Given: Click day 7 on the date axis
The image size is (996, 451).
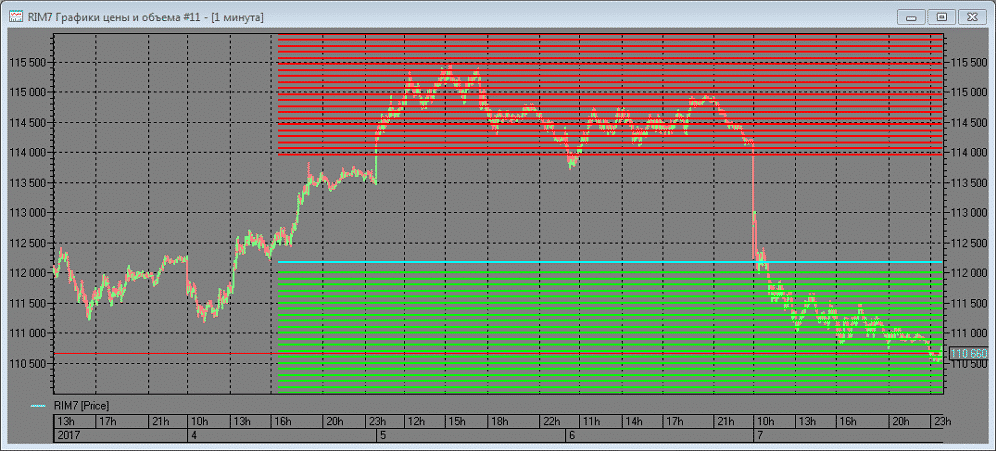Looking at the screenshot, I should point(759,436).
